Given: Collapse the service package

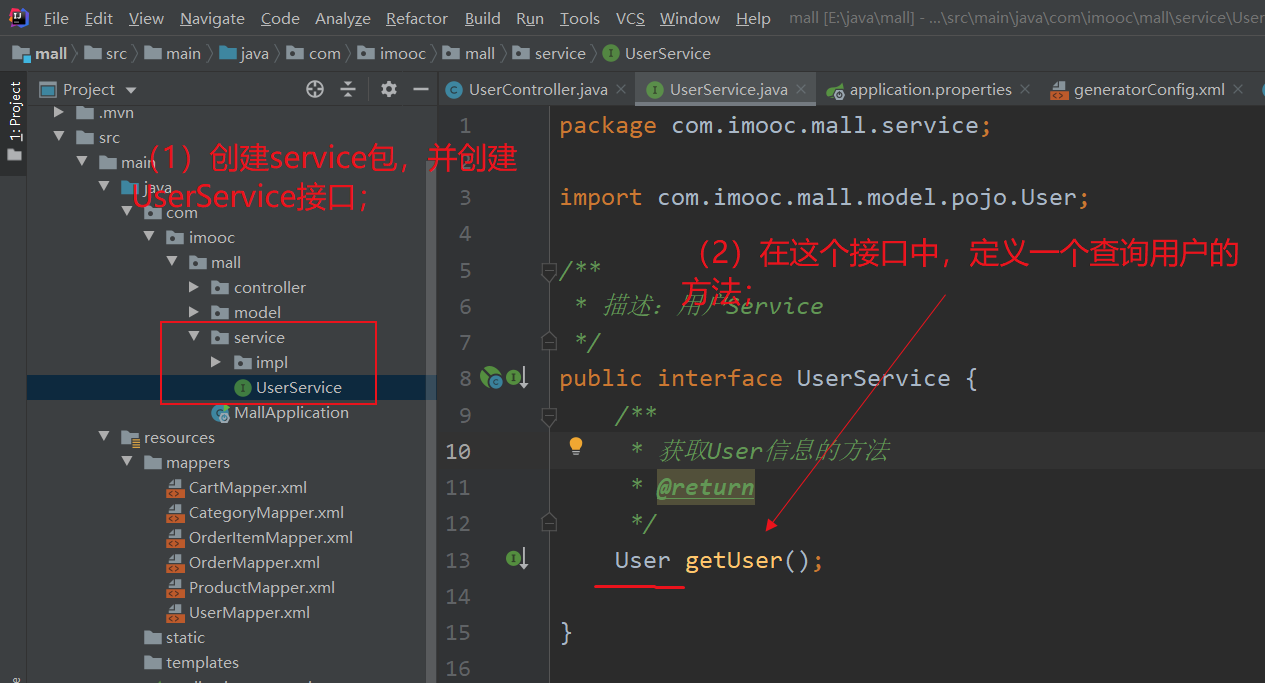Looking at the screenshot, I should (x=194, y=338).
